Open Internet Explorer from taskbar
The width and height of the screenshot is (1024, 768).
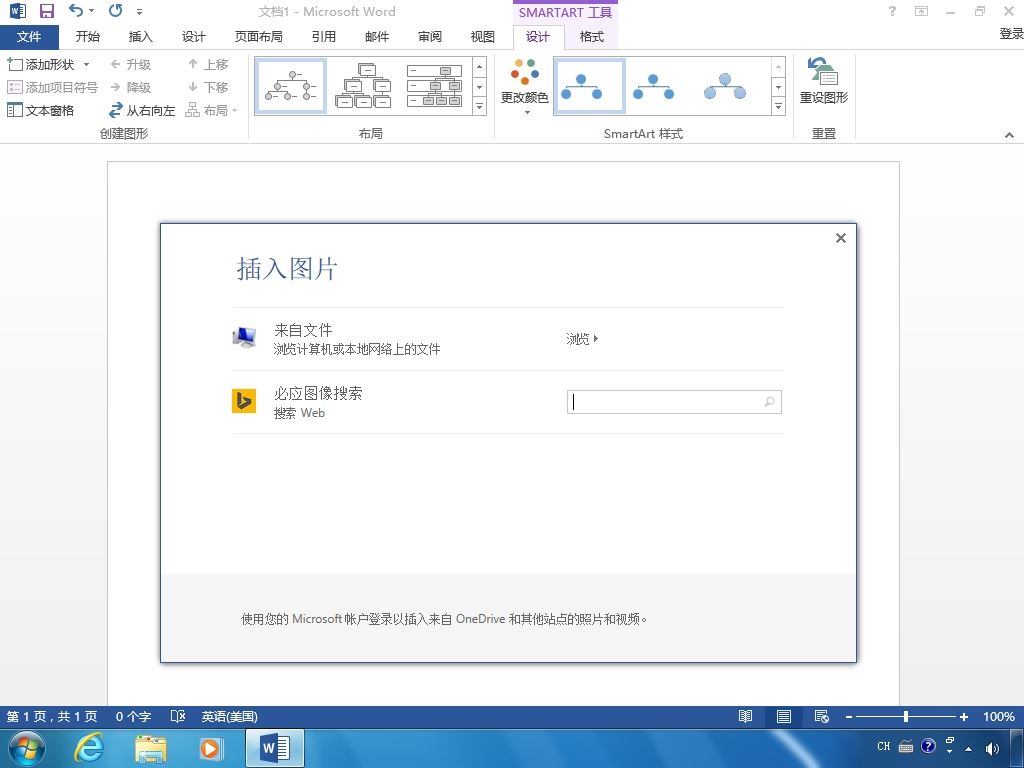click(x=88, y=748)
